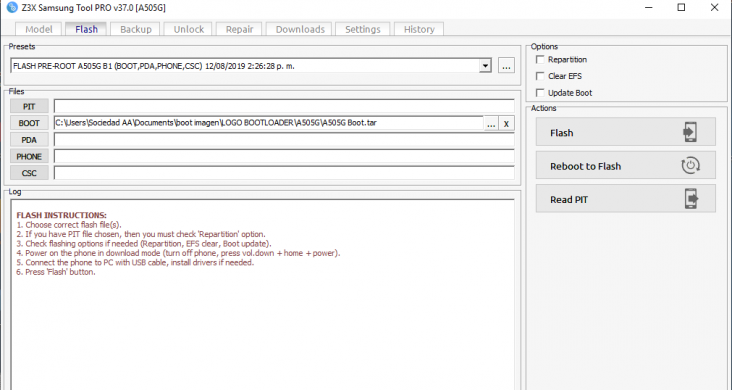Open the Backup tab

(135, 29)
